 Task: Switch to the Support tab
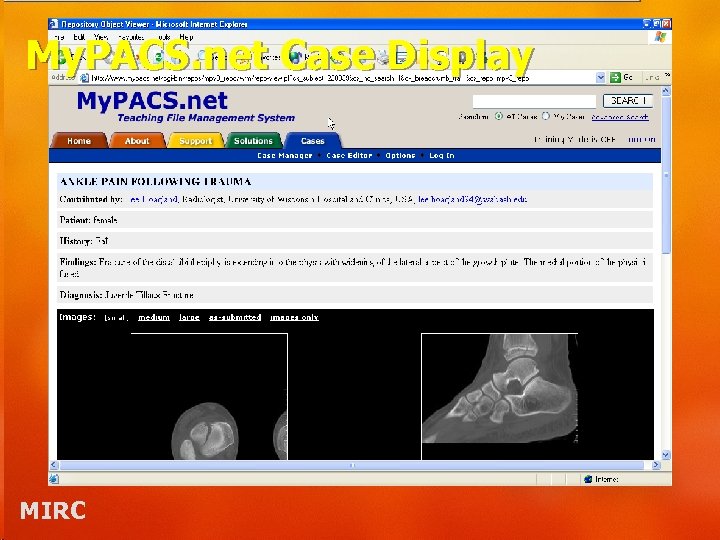(x=196, y=141)
